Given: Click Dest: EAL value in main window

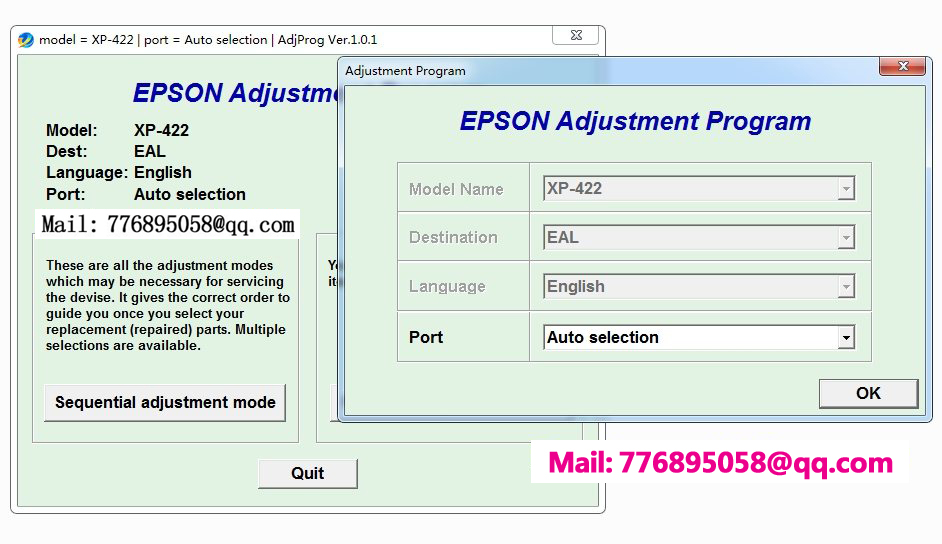Looking at the screenshot, I should [x=150, y=151].
